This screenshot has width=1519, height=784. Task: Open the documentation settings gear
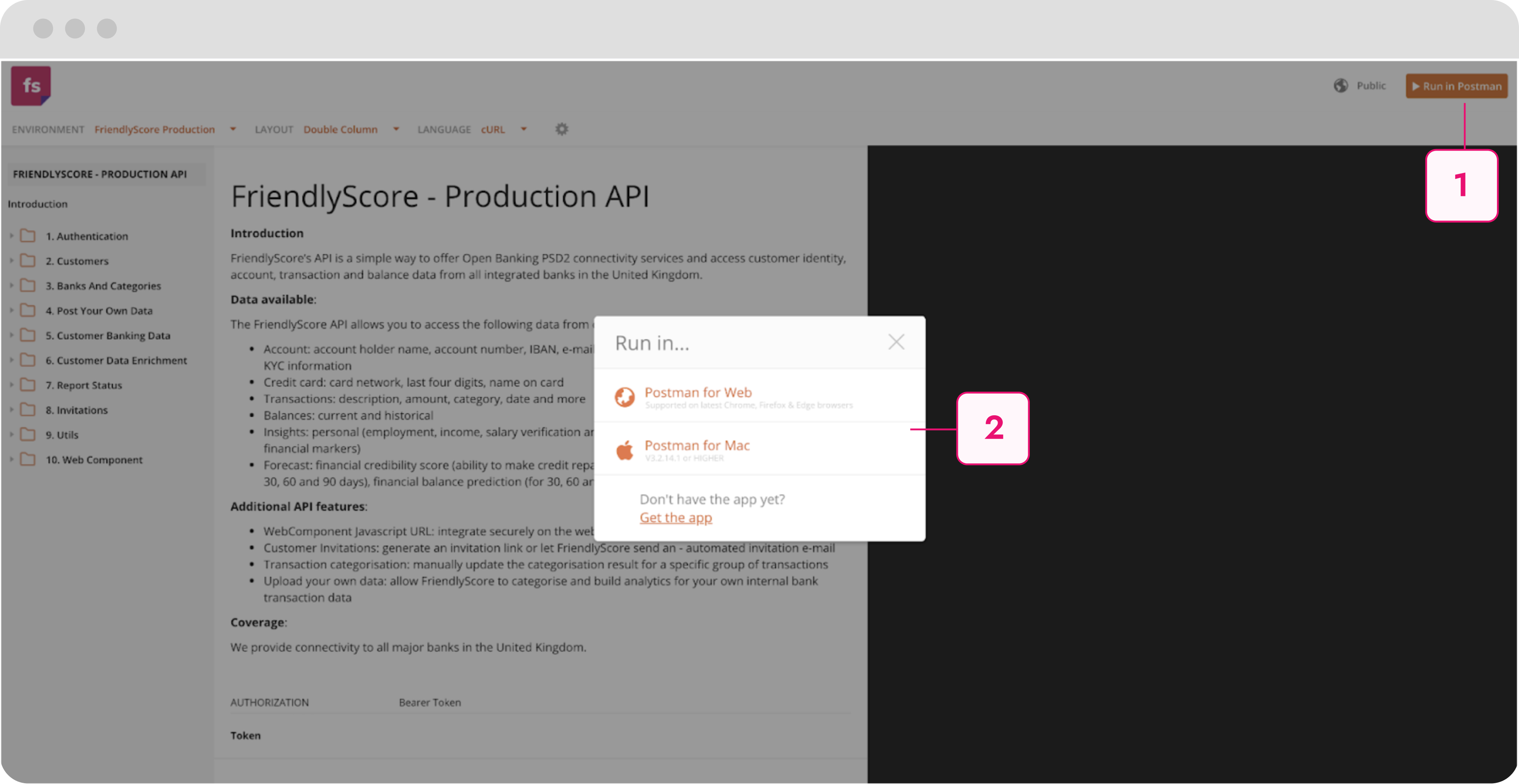pyautogui.click(x=561, y=129)
